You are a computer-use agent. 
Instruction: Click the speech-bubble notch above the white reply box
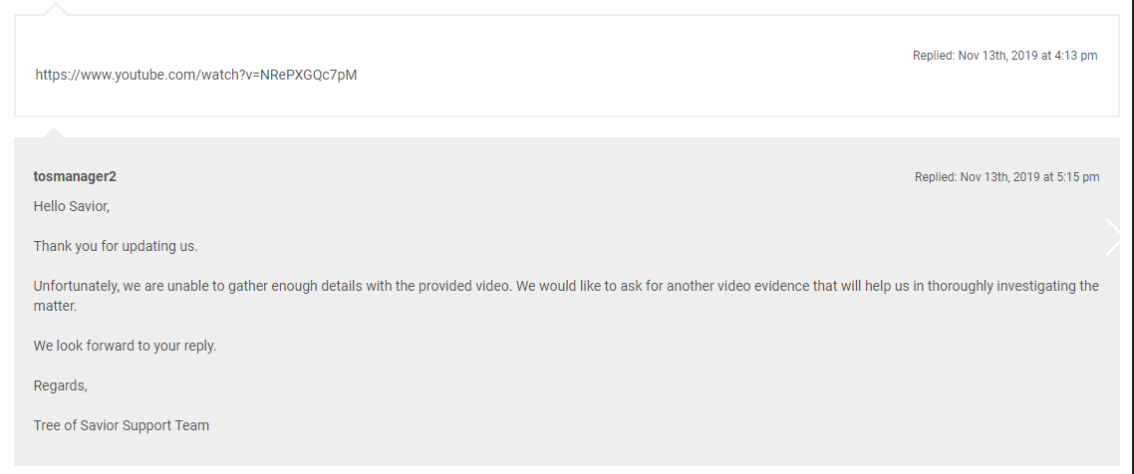click(57, 9)
